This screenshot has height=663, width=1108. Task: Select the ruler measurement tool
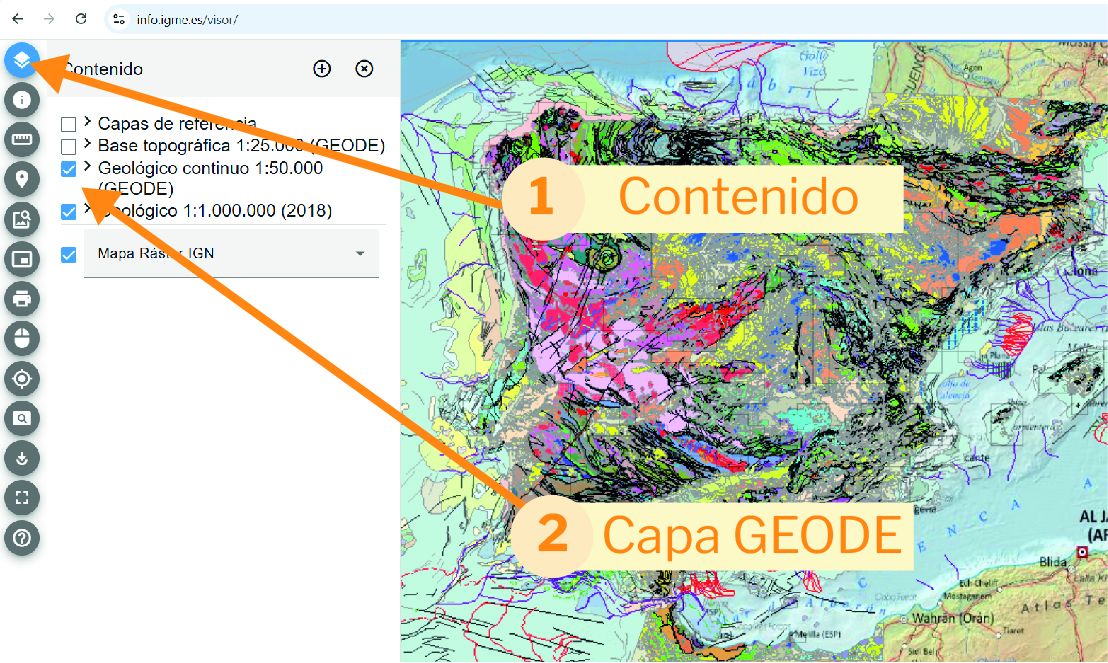point(22,140)
